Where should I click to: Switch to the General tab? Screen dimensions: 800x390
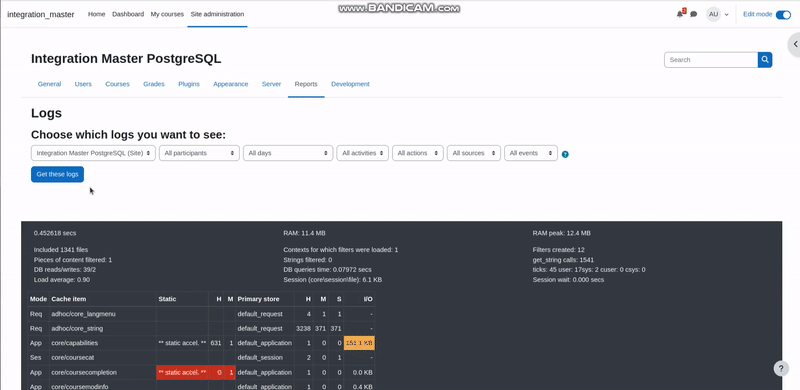click(x=49, y=84)
